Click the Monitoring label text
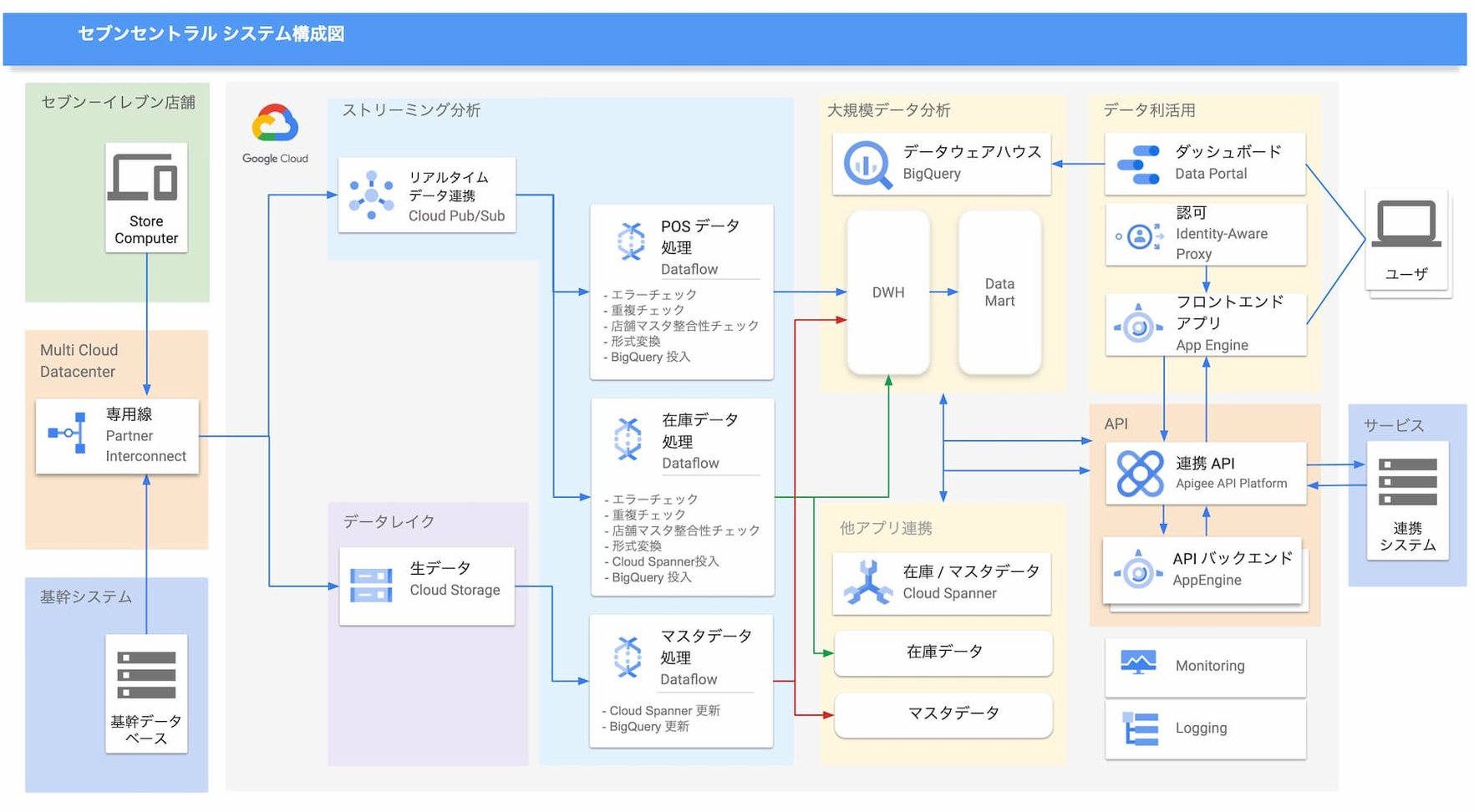The width and height of the screenshot is (1474, 812). [x=1210, y=666]
